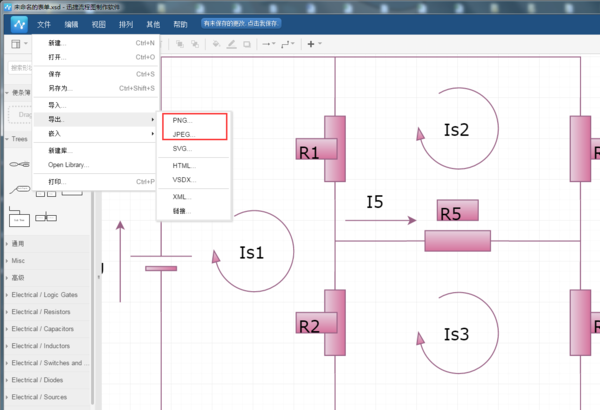
Task: Expand the 嵌入 submenu entry
Action: (x=95, y=134)
